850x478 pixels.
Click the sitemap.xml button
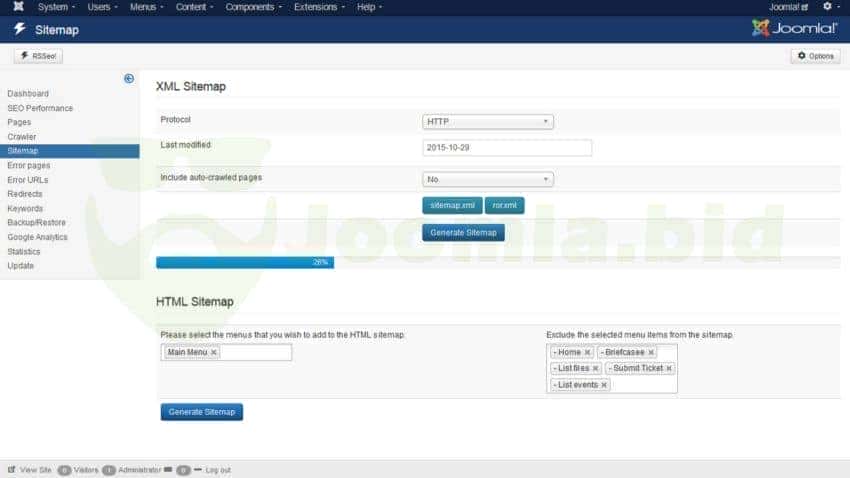(452, 206)
